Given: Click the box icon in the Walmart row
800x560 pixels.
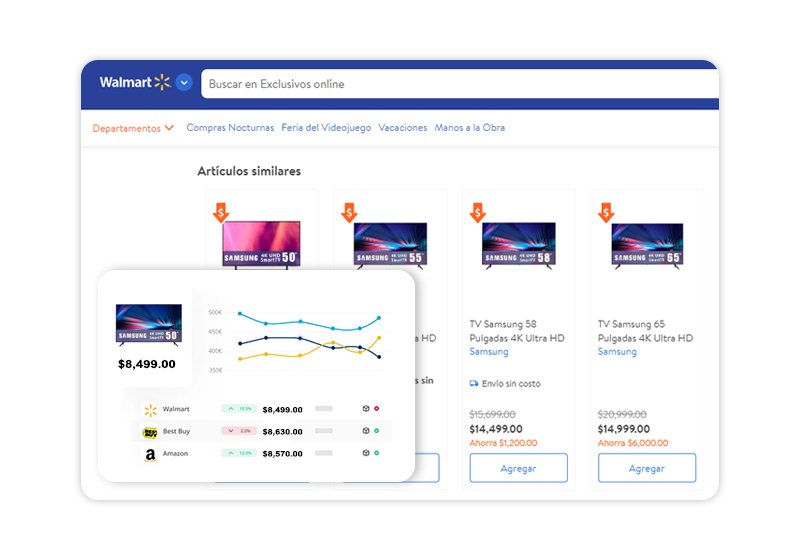Looking at the screenshot, I should tap(366, 409).
